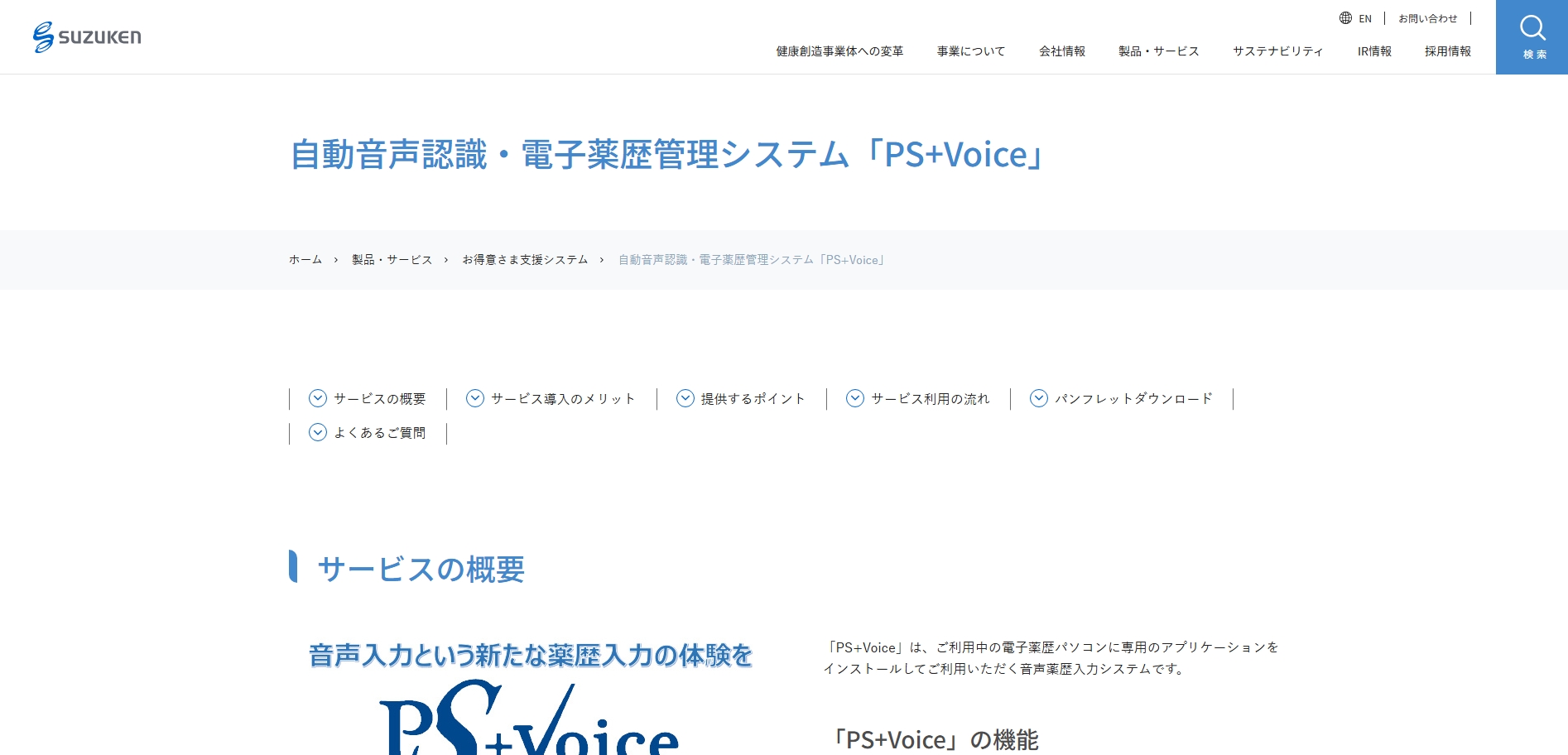Click the chevron icon beside パンフレットダウンロード

coord(1039,398)
